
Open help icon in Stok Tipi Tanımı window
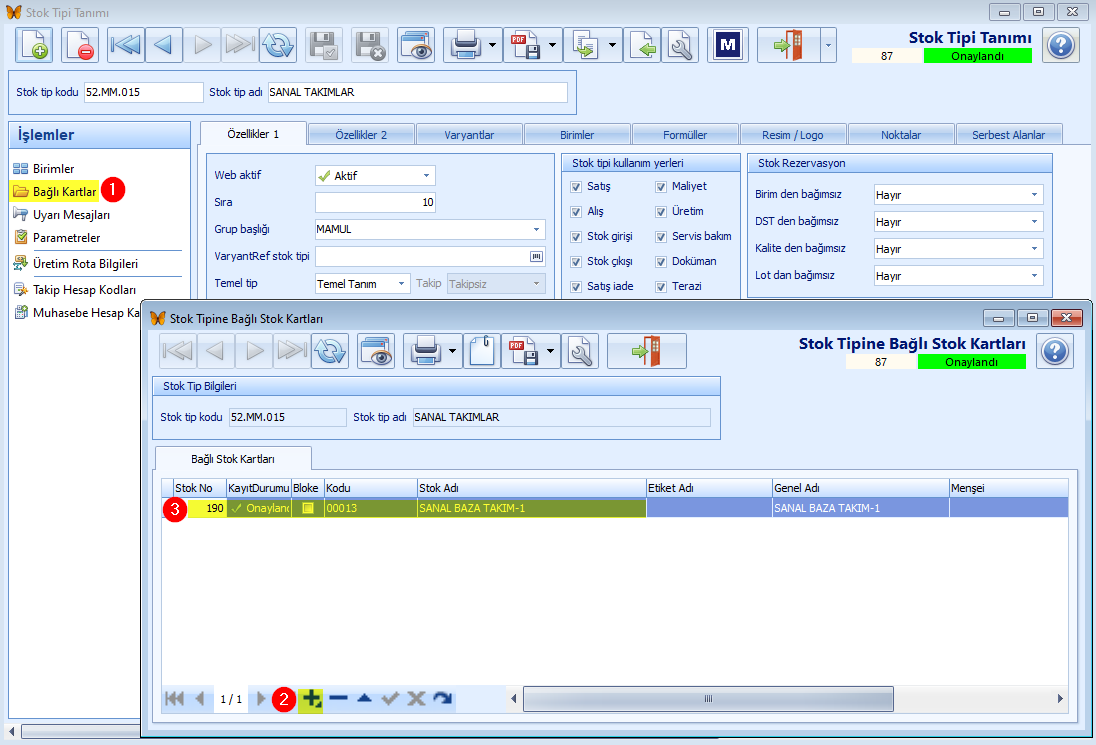(1060, 45)
